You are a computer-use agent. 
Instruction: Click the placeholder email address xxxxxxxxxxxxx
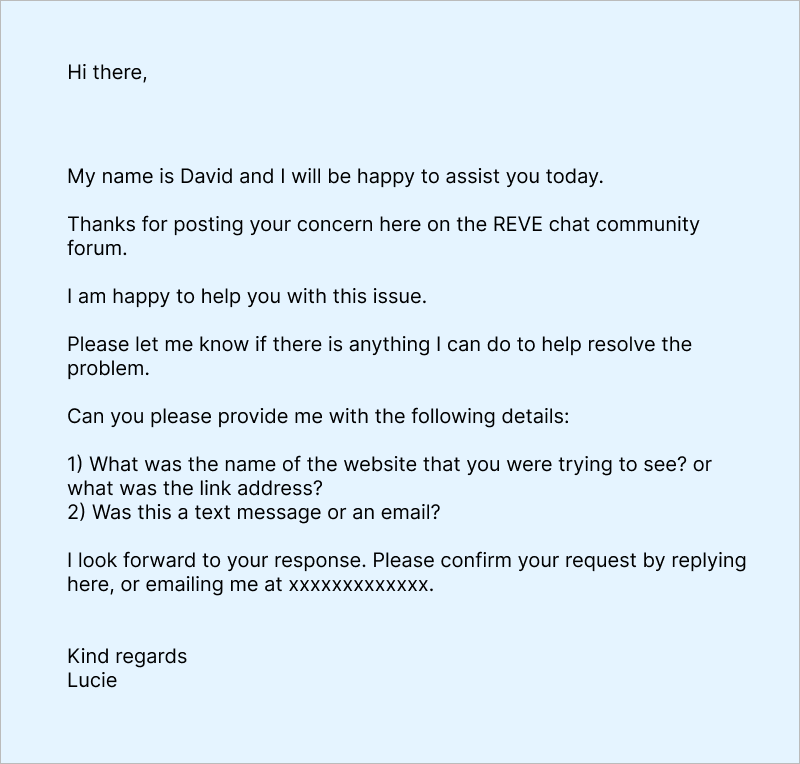click(359, 585)
